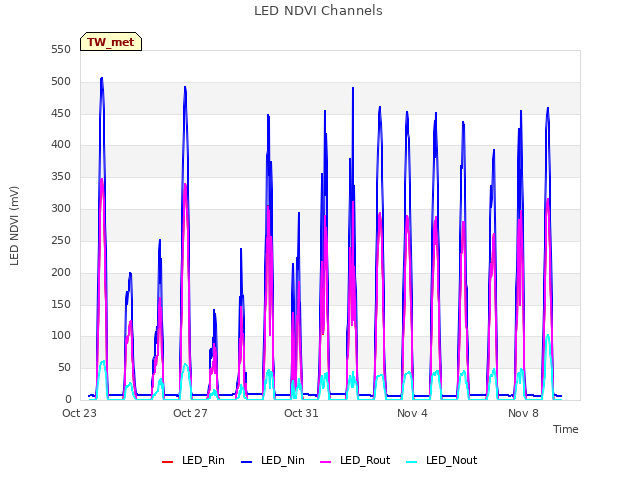Image resolution: width=640 pixels, height=480 pixels.
Task: Click the cyan LED_Nout legend color marker
Action: point(412,462)
